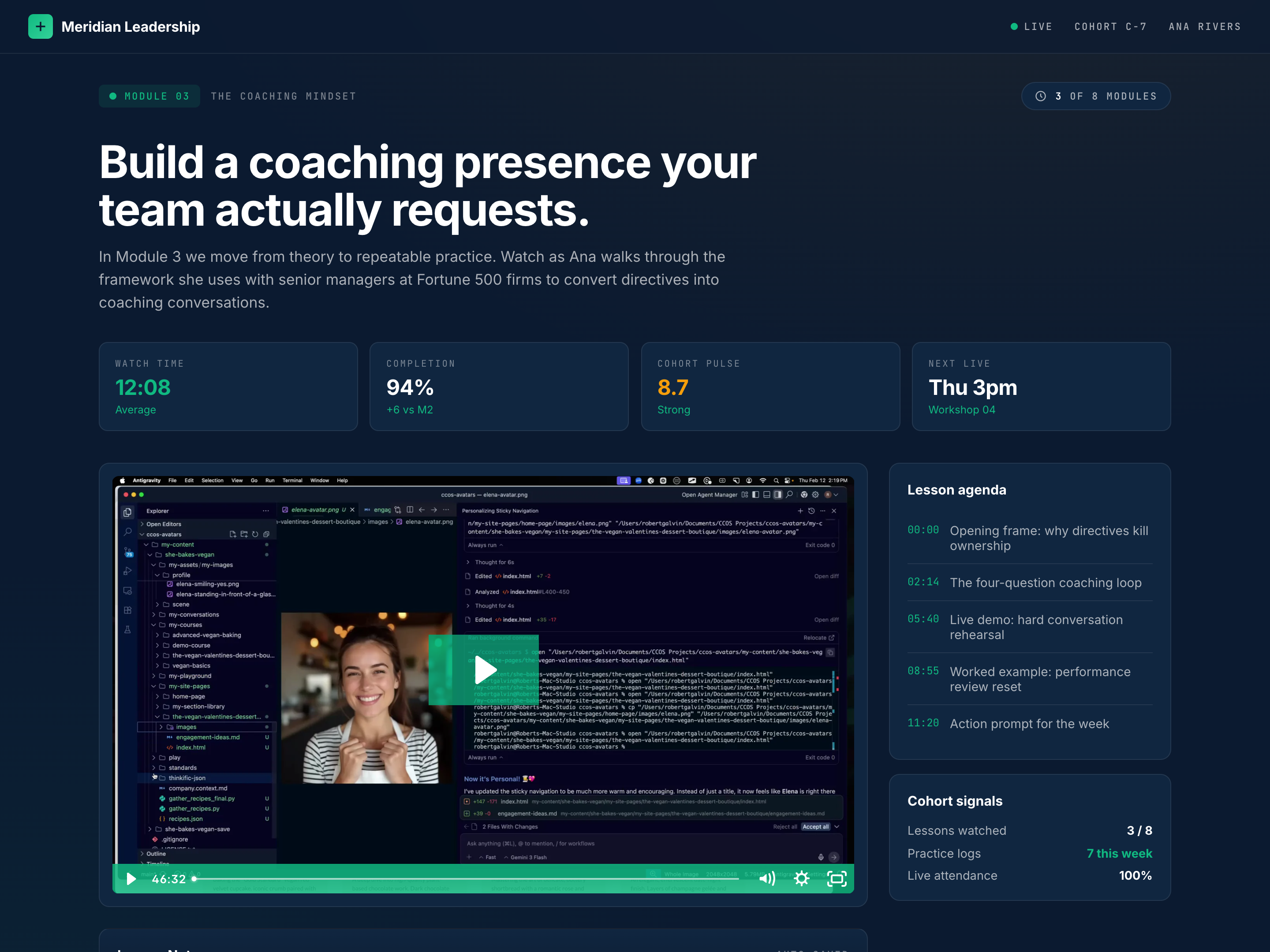Mute video using the speaker icon

pyautogui.click(x=767, y=878)
